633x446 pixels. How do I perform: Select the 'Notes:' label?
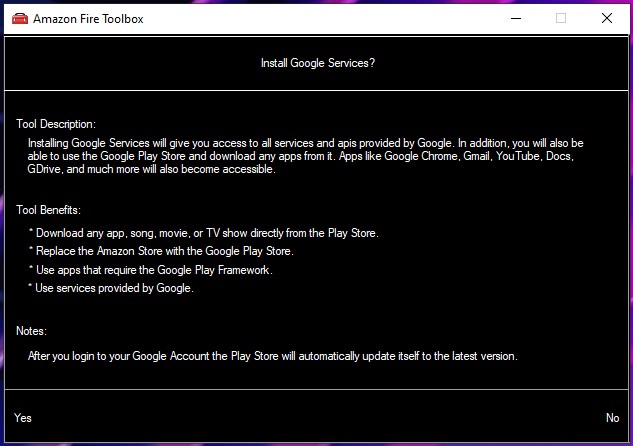[32, 331]
